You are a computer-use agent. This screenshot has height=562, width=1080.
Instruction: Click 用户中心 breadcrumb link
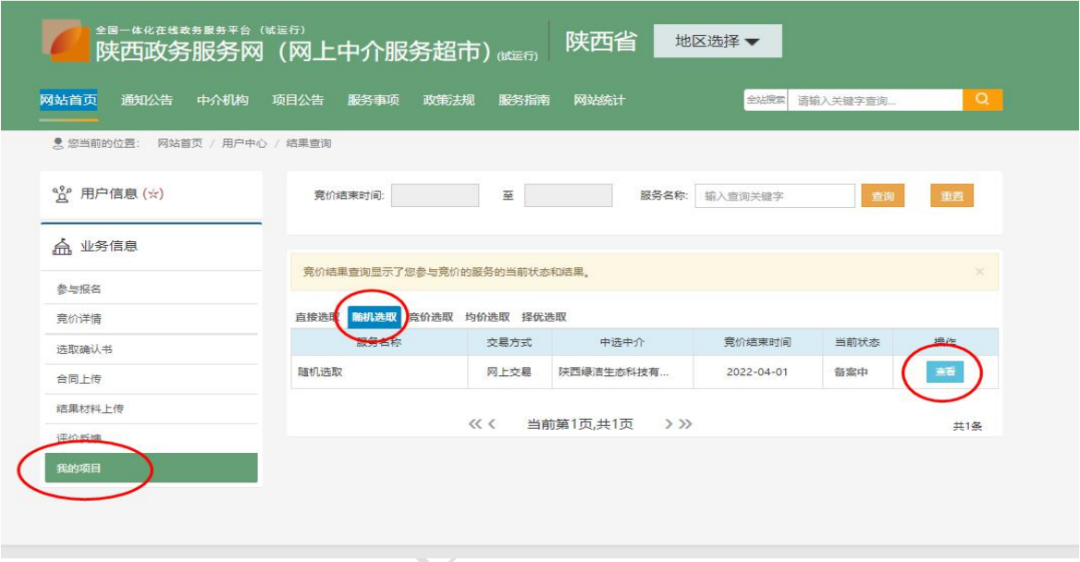pos(244,143)
